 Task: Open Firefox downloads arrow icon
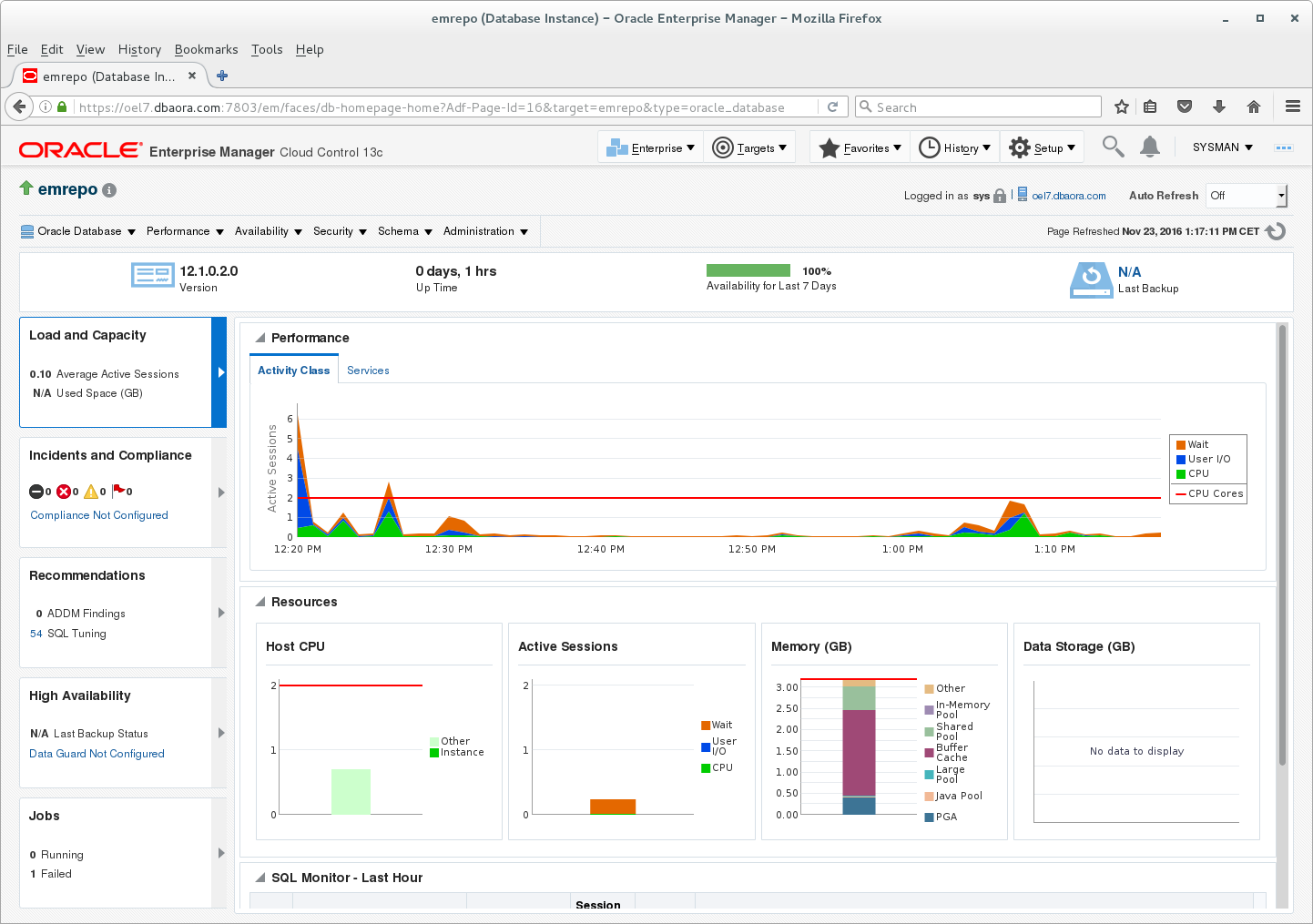point(1219,107)
